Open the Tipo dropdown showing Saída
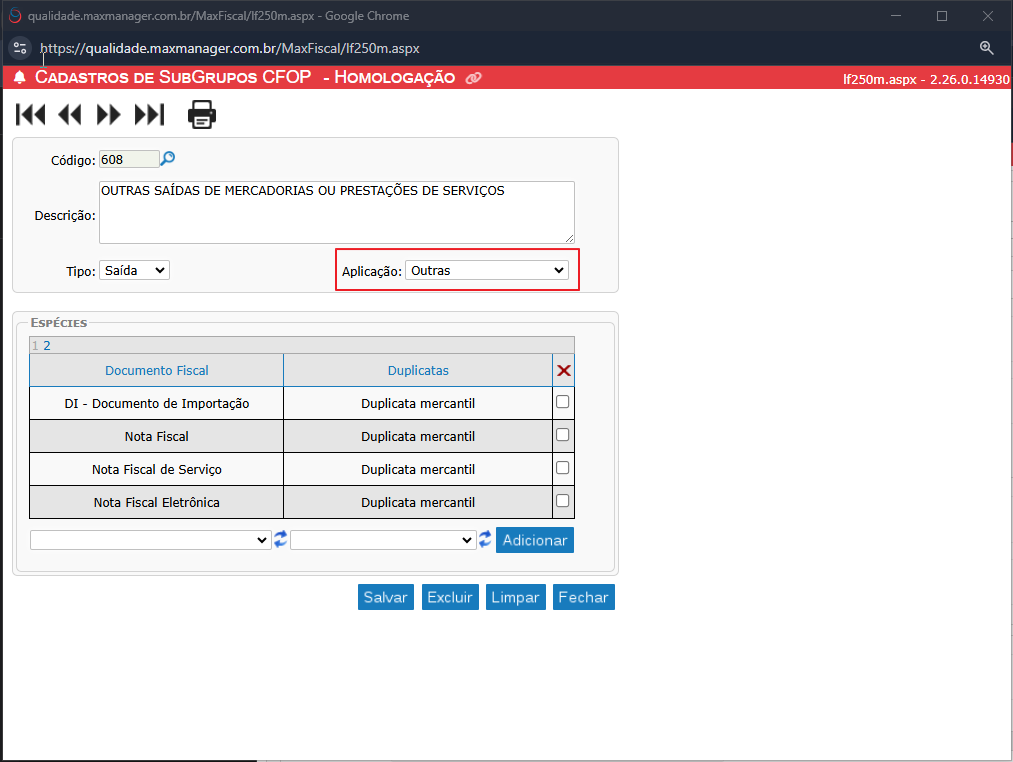 (x=134, y=270)
